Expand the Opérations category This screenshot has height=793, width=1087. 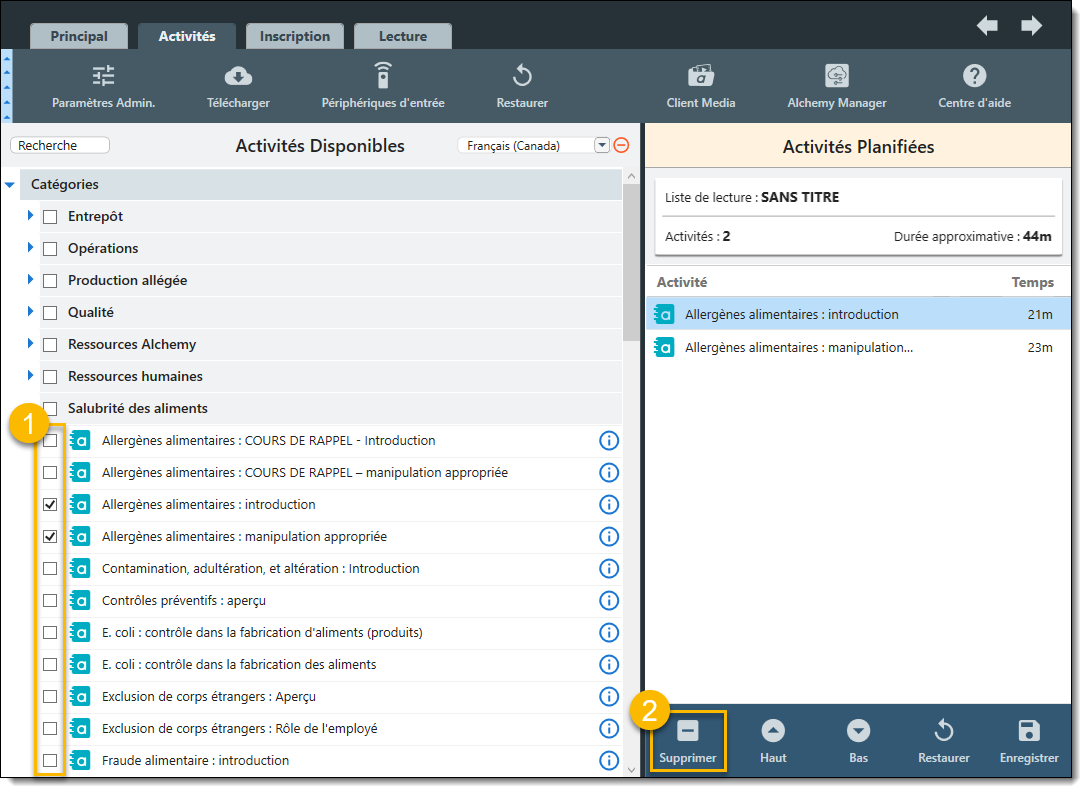coord(31,248)
